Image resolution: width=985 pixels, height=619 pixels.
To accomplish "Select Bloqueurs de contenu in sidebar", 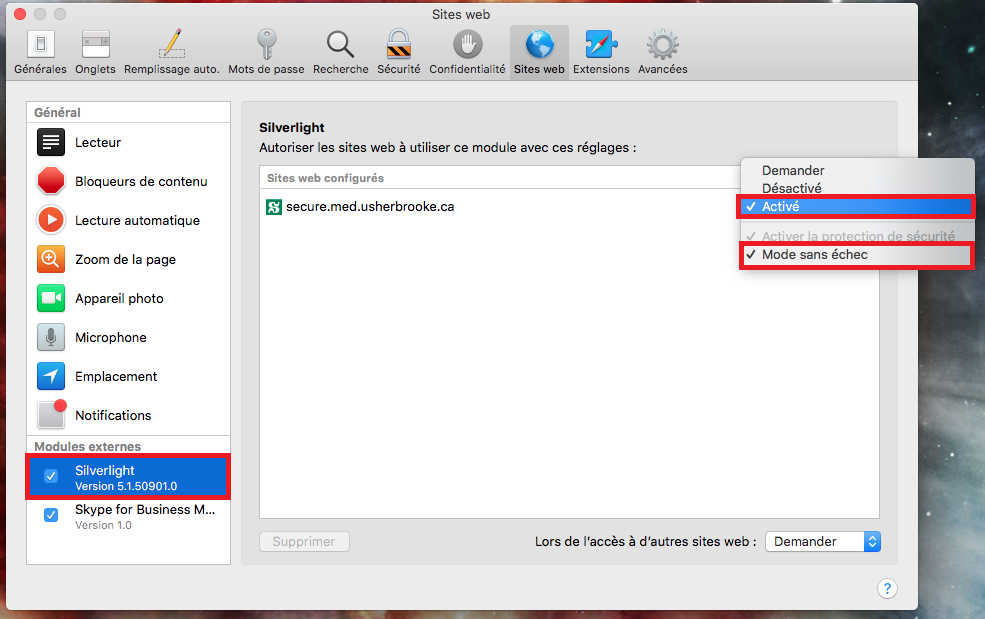I will [x=140, y=181].
